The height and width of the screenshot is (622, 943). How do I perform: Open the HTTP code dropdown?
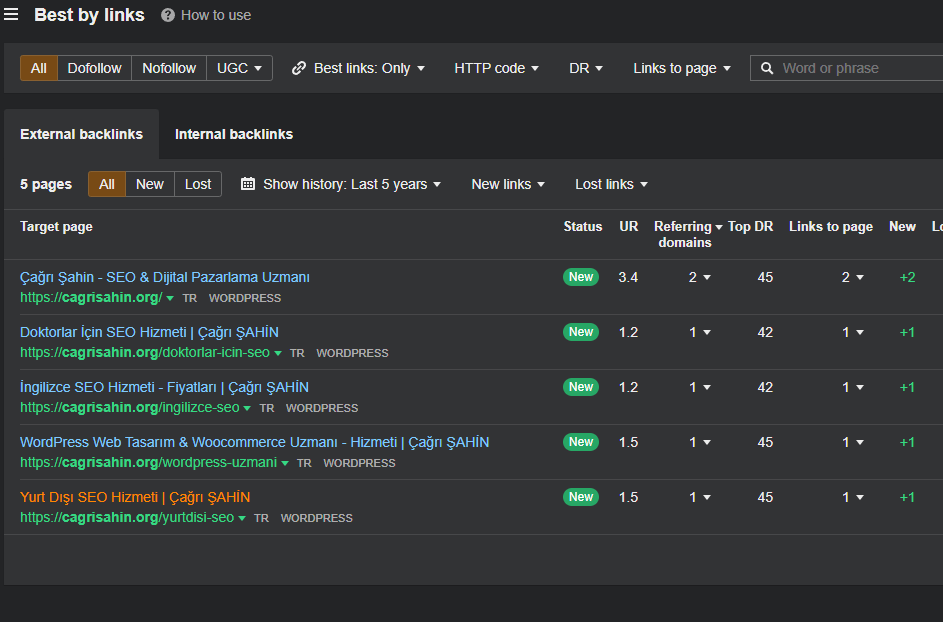496,68
